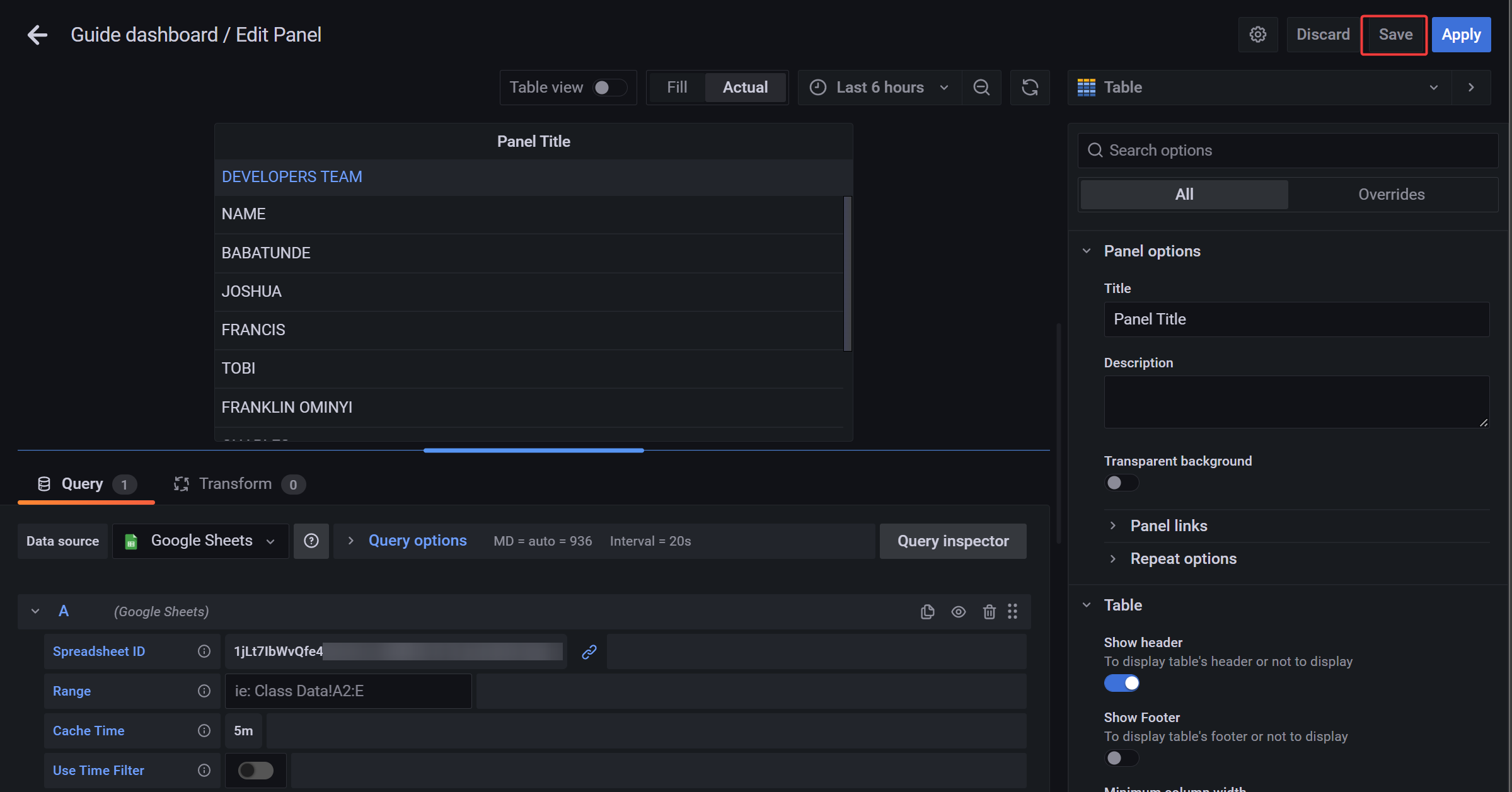Screen dimensions: 1512x792
Task: Click the Range input field
Action: (x=348, y=691)
